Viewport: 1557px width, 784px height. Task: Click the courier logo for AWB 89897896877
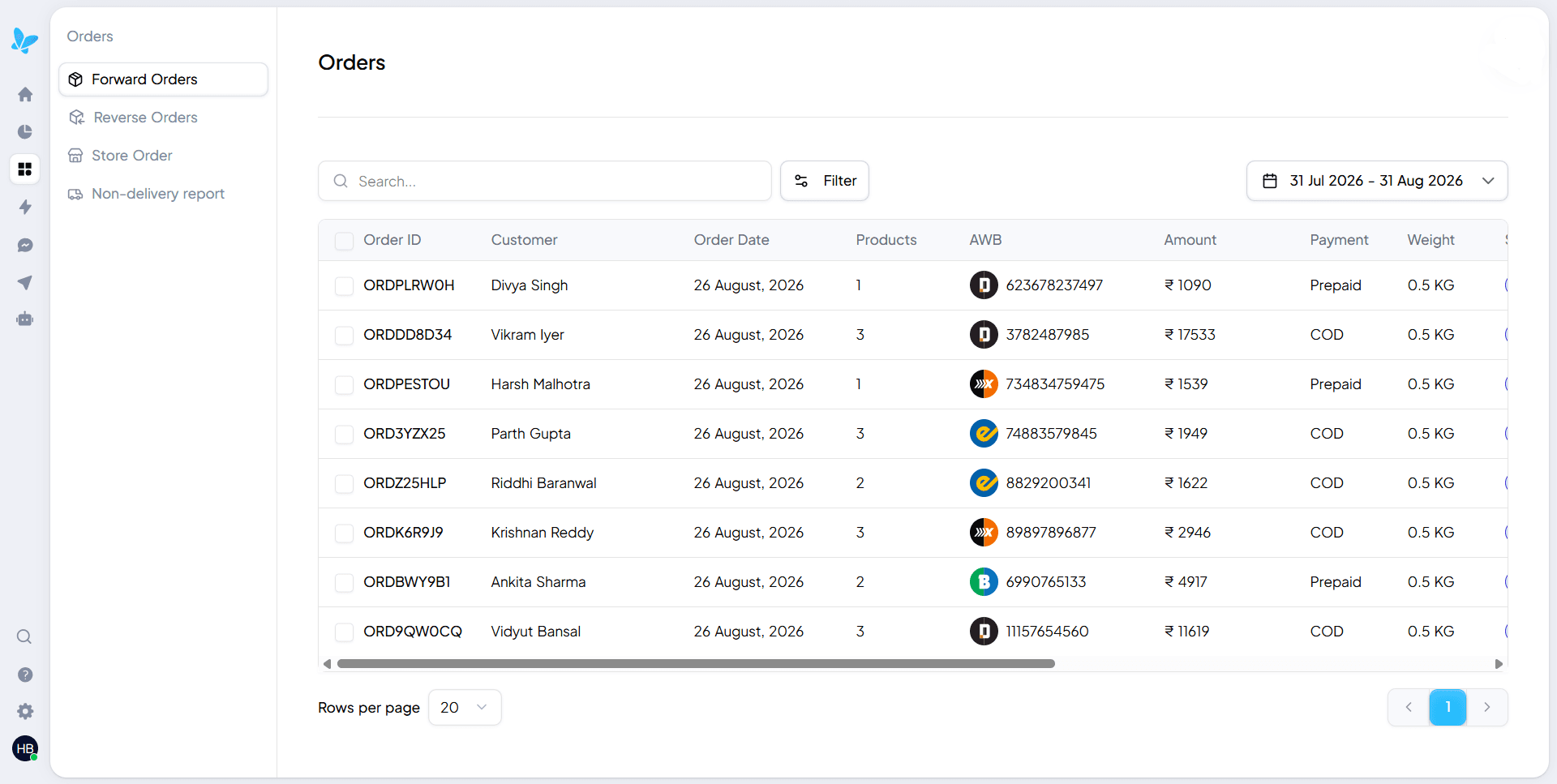984,533
